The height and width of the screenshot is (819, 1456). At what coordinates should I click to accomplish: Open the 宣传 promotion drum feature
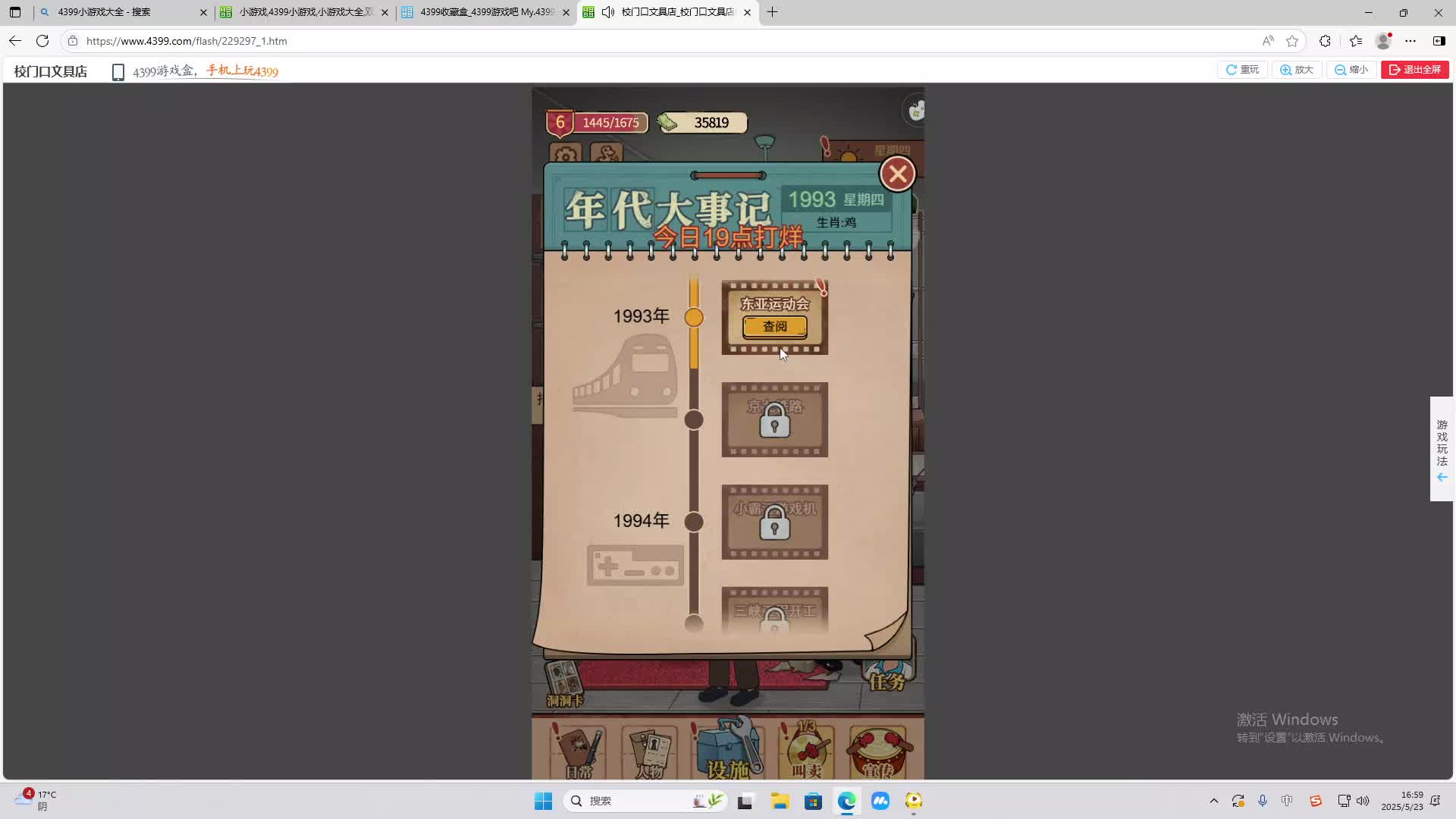[880, 751]
